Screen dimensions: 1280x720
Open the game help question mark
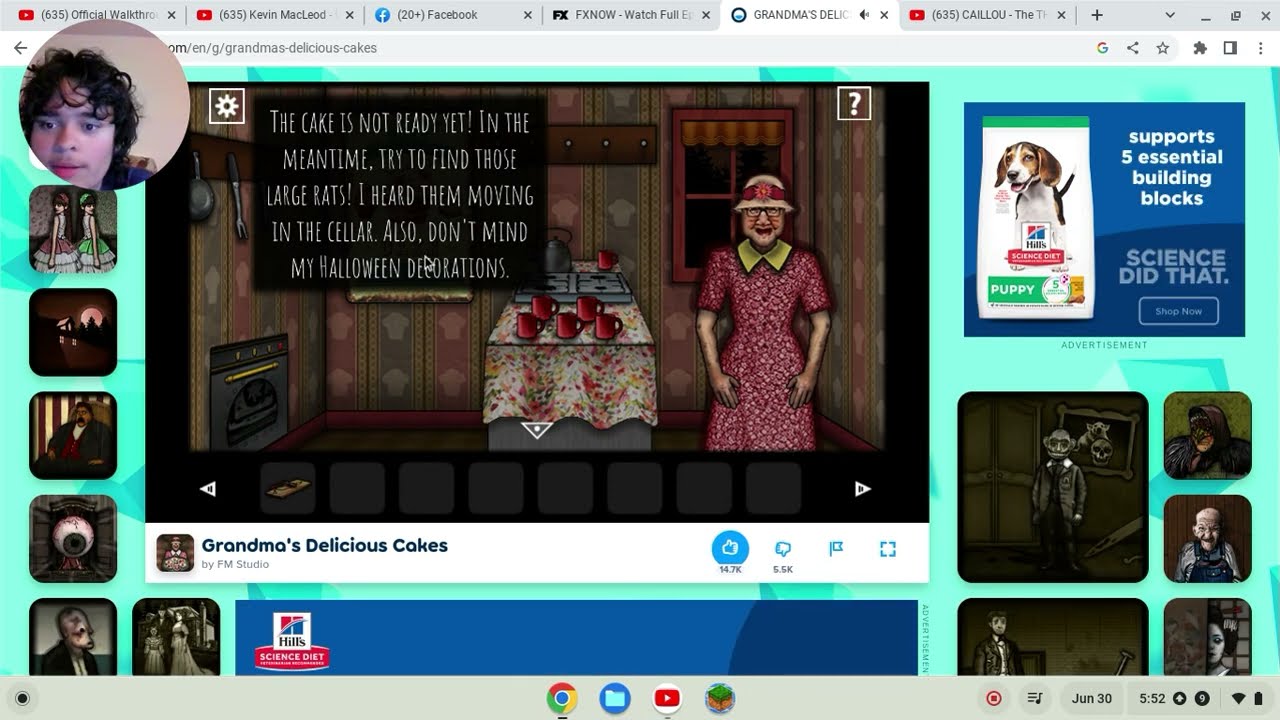(x=854, y=103)
